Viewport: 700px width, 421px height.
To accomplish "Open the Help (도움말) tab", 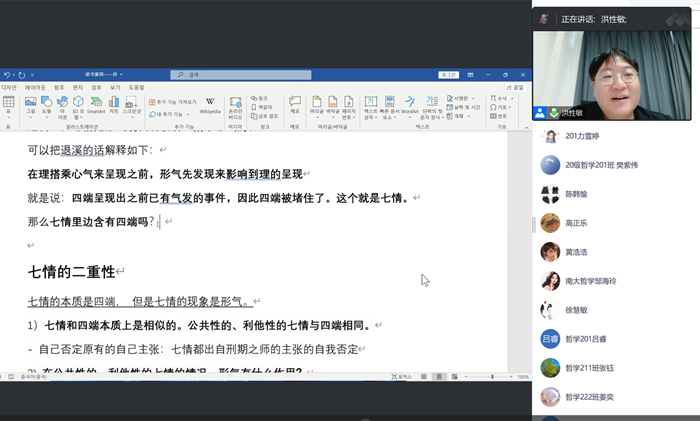I will click(x=137, y=88).
